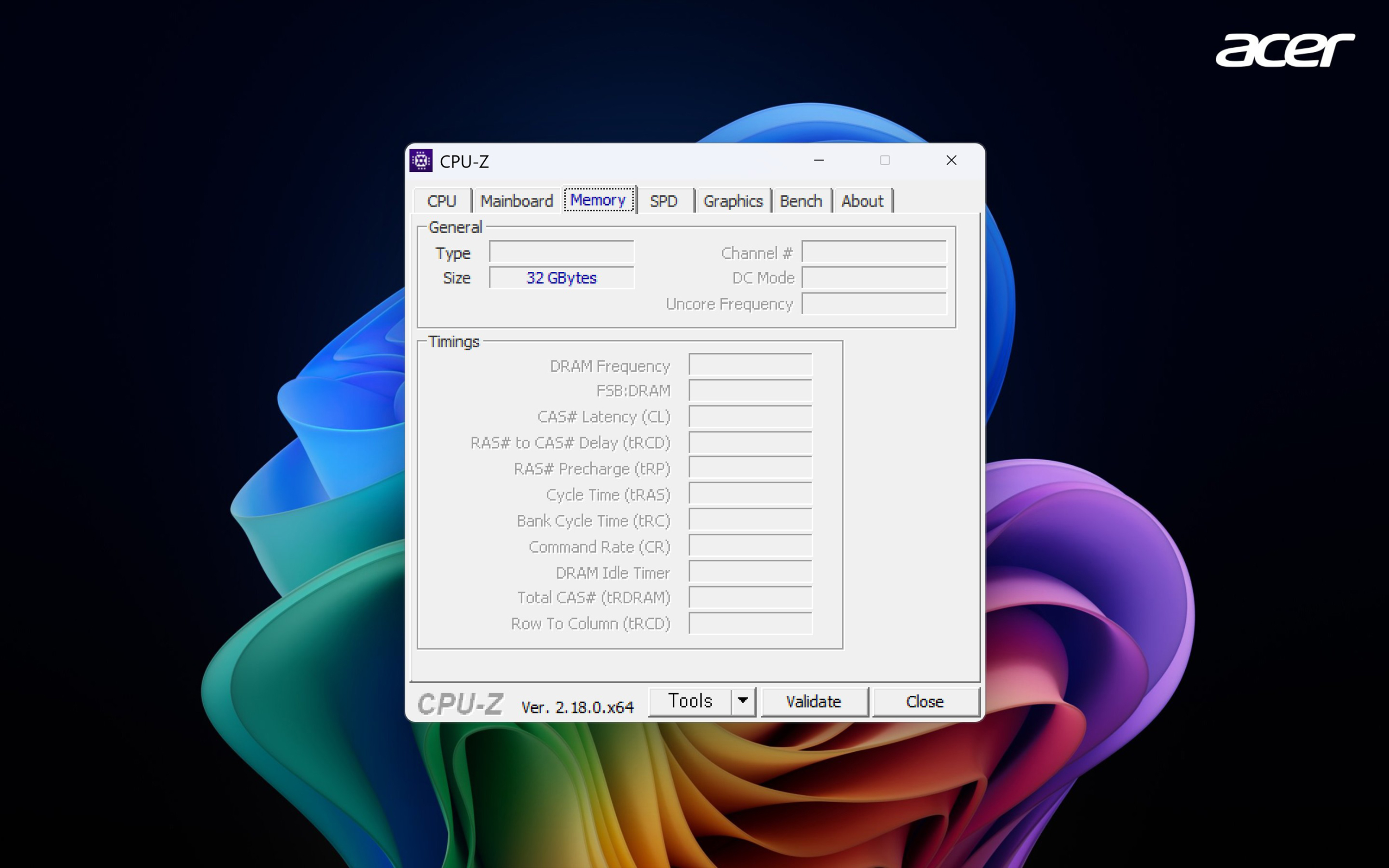Screen dimensions: 1389x868
Task: Click the 'DC Mode' label
Action: pyautogui.click(x=763, y=278)
